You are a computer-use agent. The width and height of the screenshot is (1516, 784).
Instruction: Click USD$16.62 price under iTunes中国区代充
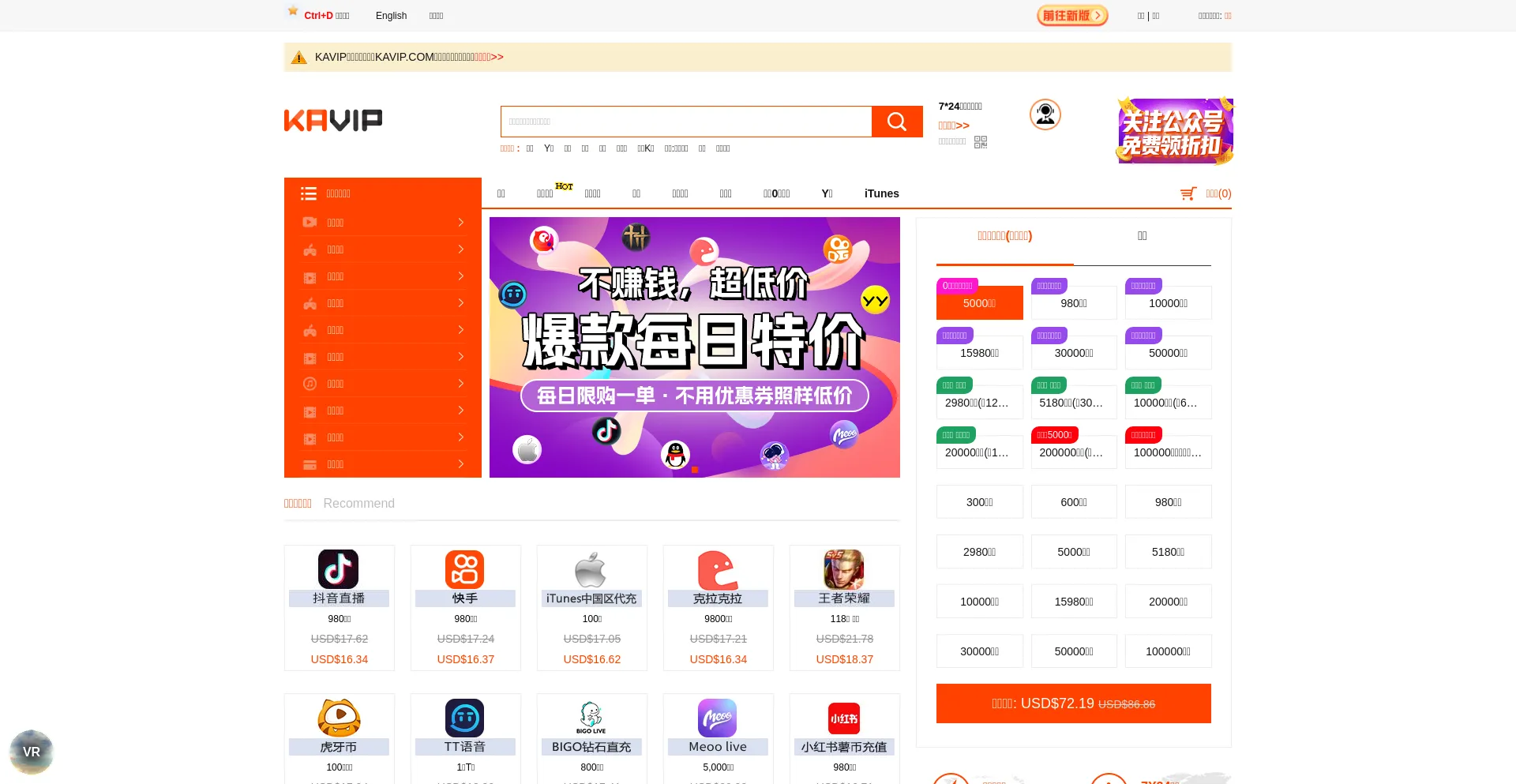coord(592,659)
